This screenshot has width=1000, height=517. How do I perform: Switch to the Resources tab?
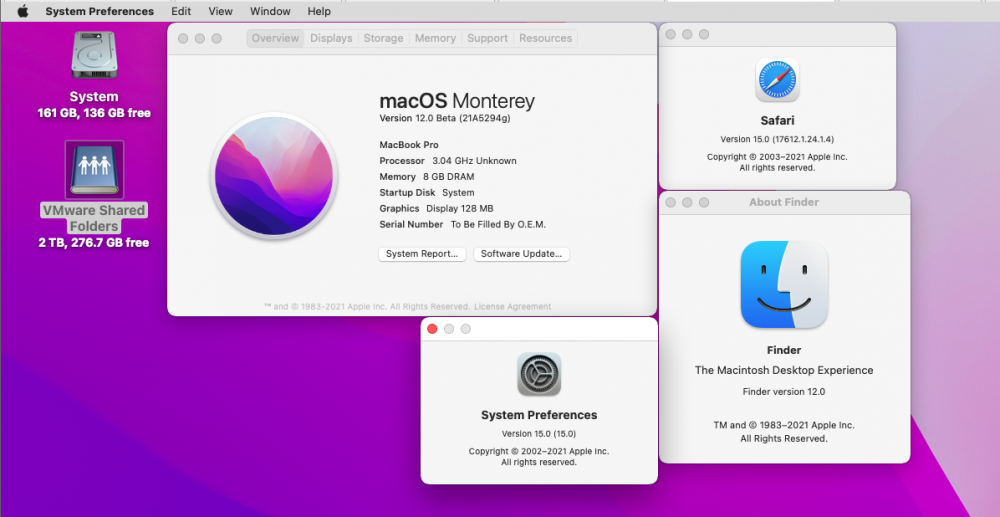pos(545,38)
